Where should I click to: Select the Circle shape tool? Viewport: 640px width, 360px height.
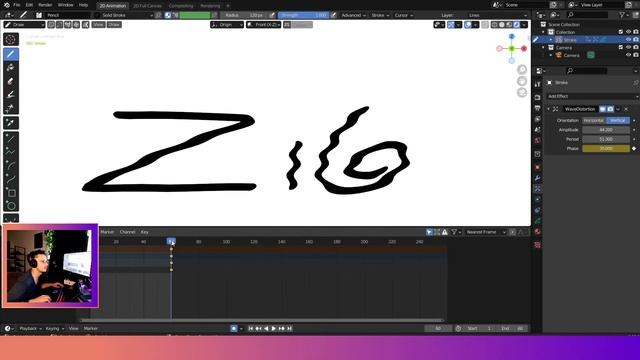(11, 206)
